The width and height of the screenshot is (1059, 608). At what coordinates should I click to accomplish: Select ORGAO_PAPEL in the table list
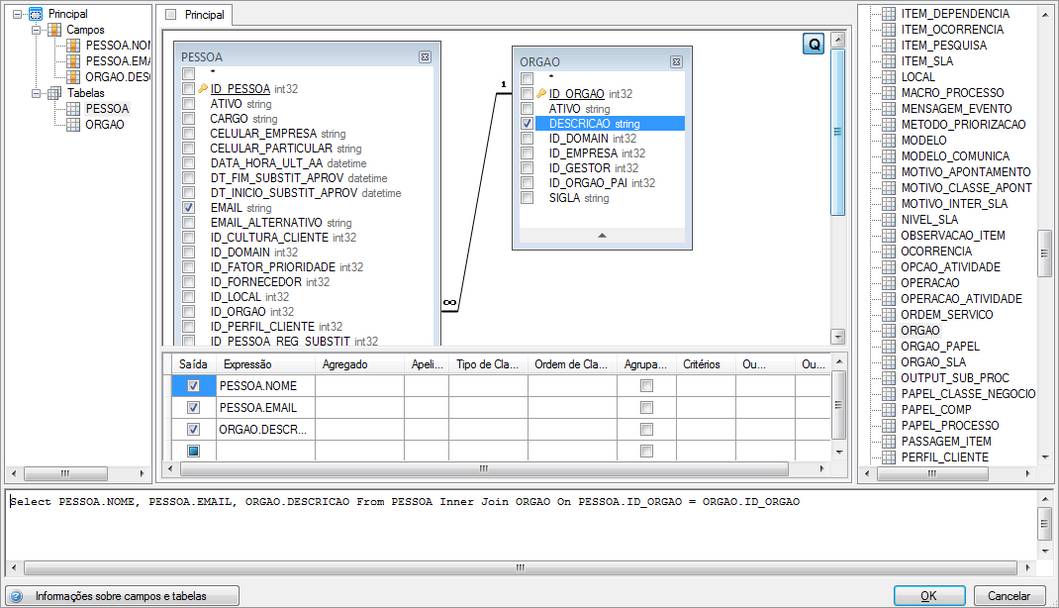[939, 347]
